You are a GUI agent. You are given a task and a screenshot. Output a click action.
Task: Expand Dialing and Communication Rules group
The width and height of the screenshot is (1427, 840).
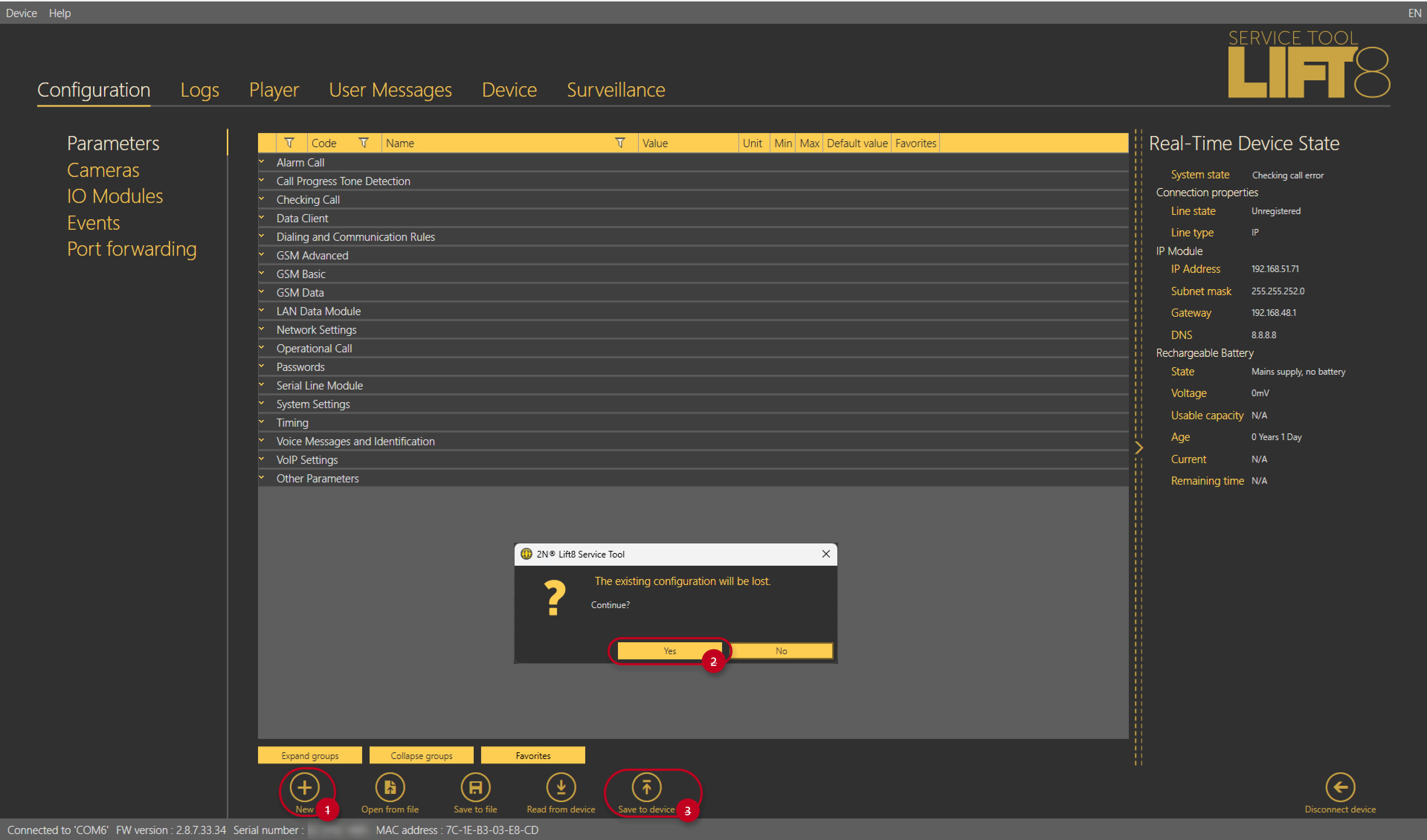pyautogui.click(x=262, y=237)
